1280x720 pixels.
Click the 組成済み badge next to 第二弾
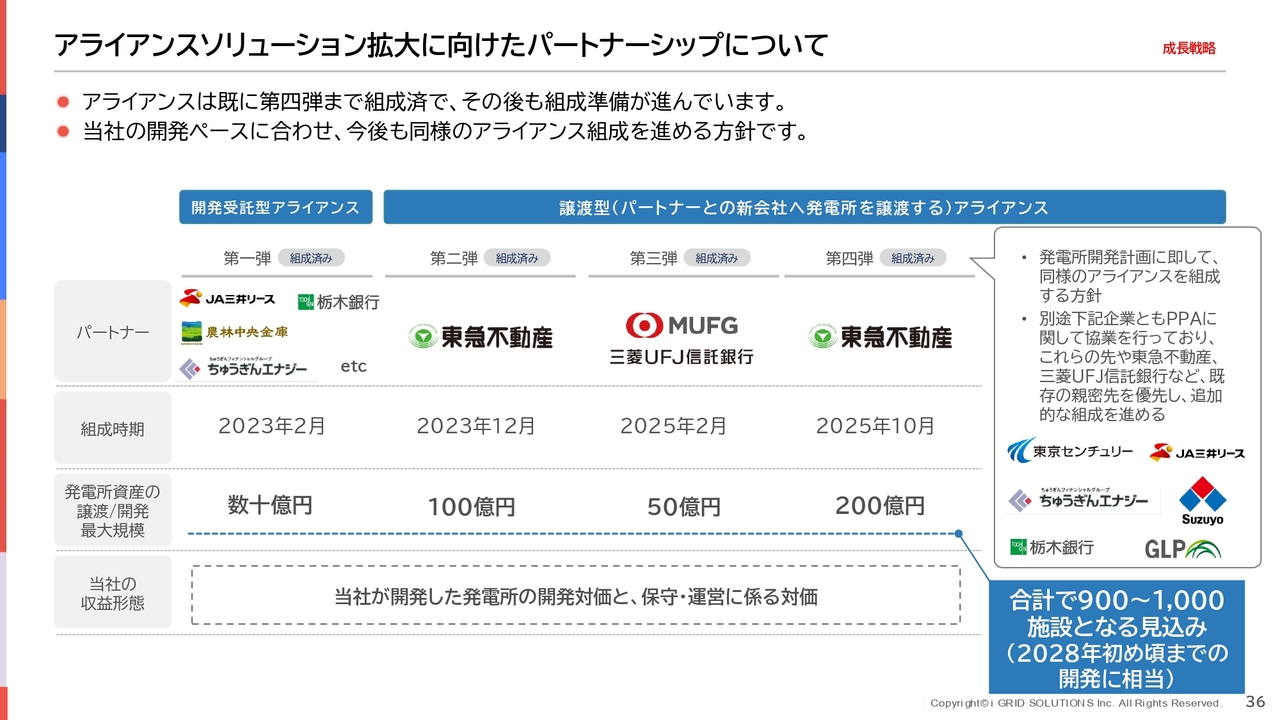(x=517, y=258)
